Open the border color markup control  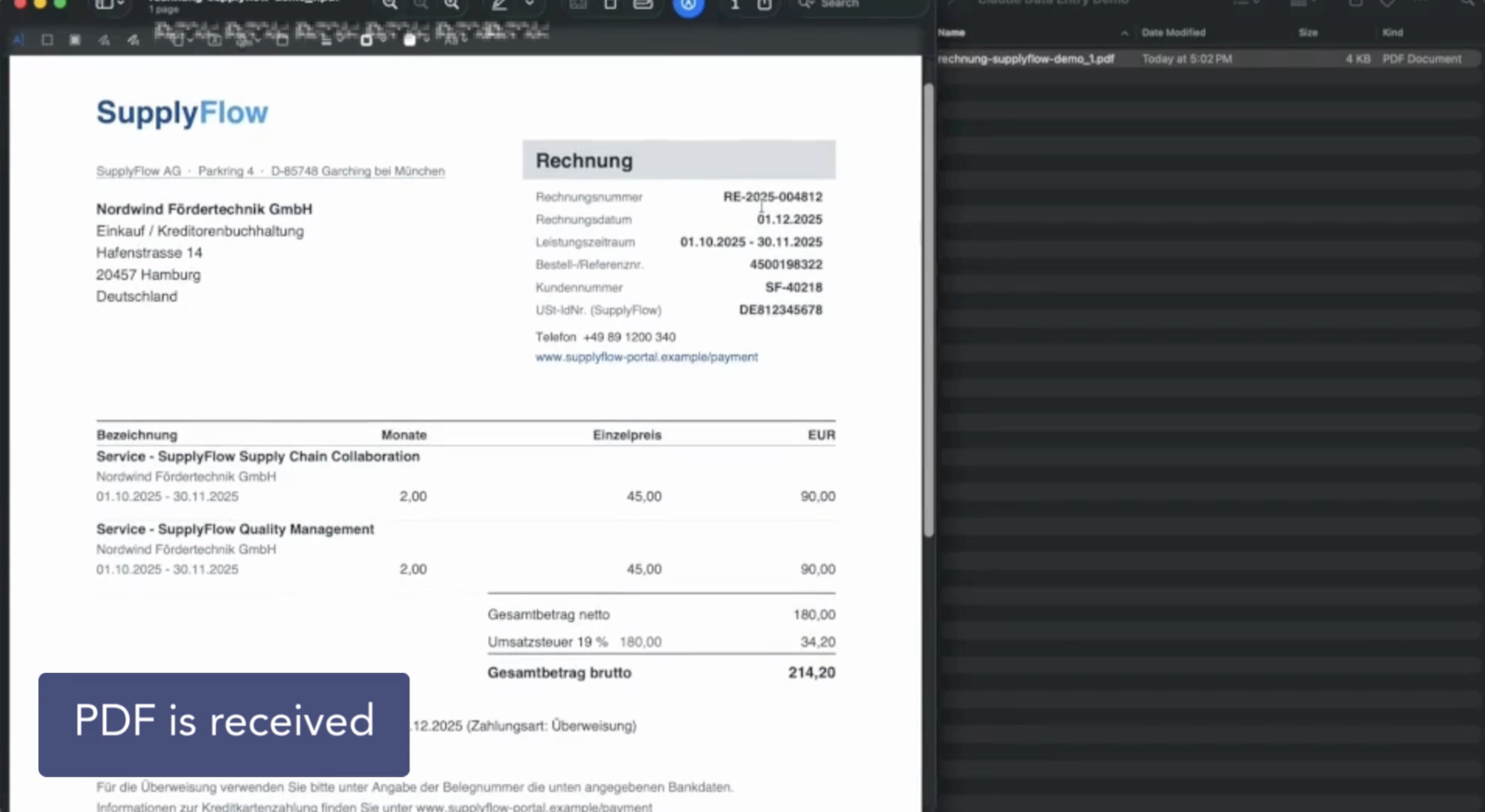click(x=366, y=40)
